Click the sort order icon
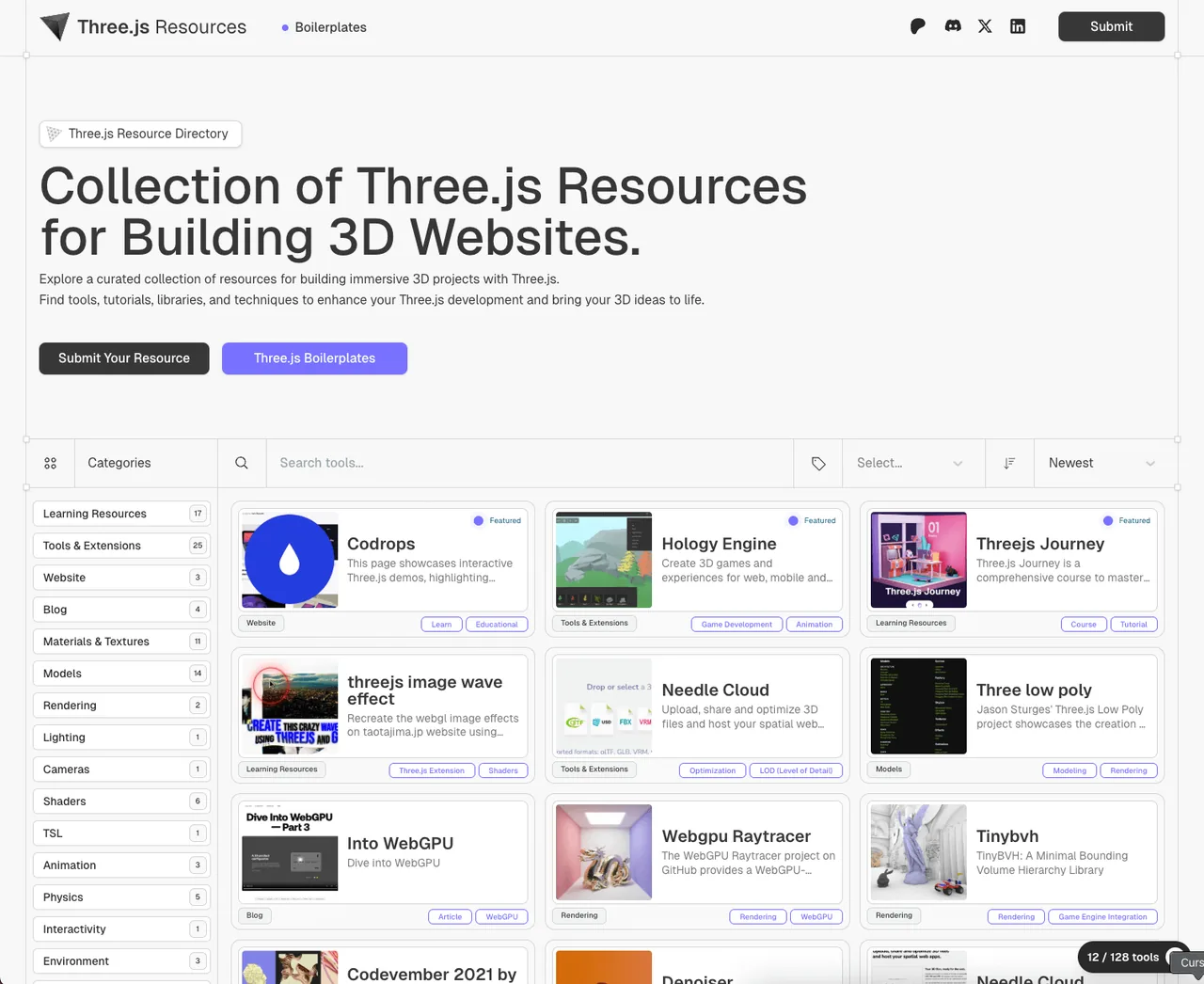Screen dimensions: 1204x984 point(1009,463)
